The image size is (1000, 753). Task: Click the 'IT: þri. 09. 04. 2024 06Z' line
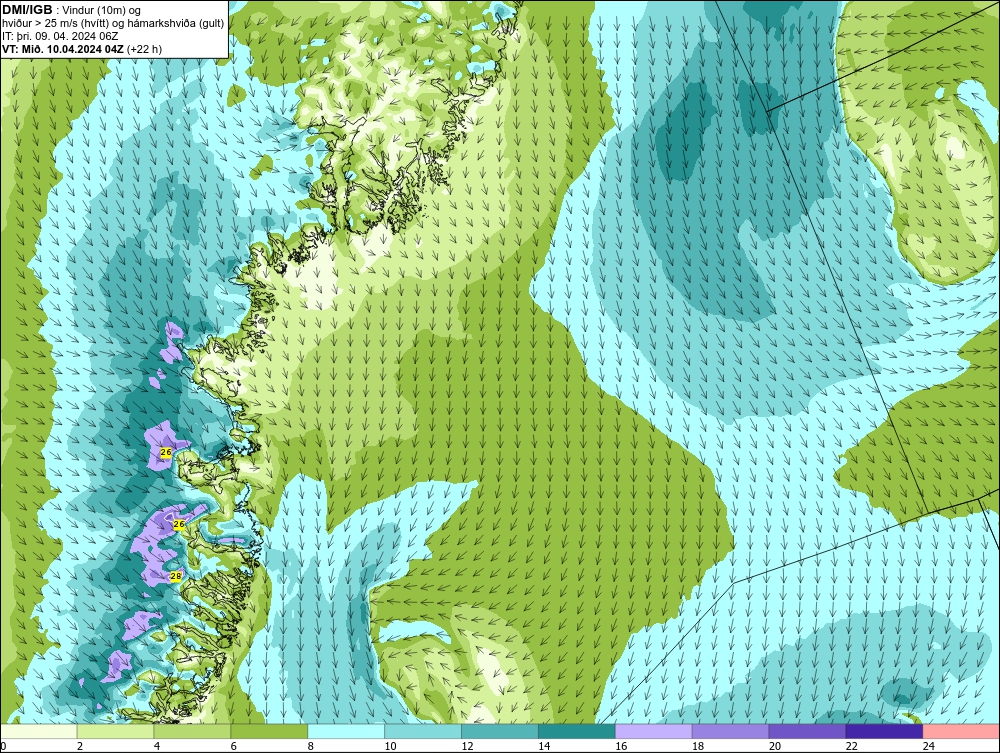pos(60,36)
